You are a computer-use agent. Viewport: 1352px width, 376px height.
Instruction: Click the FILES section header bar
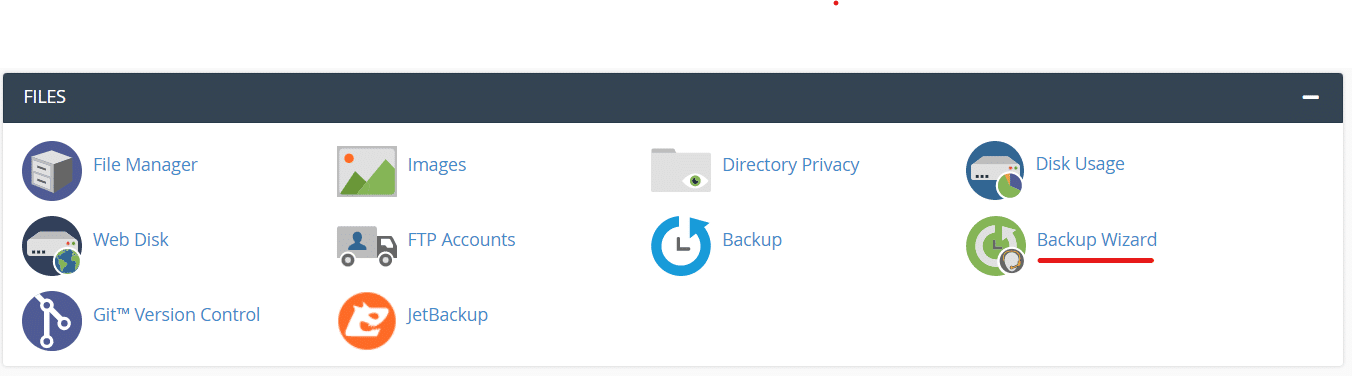pos(673,97)
